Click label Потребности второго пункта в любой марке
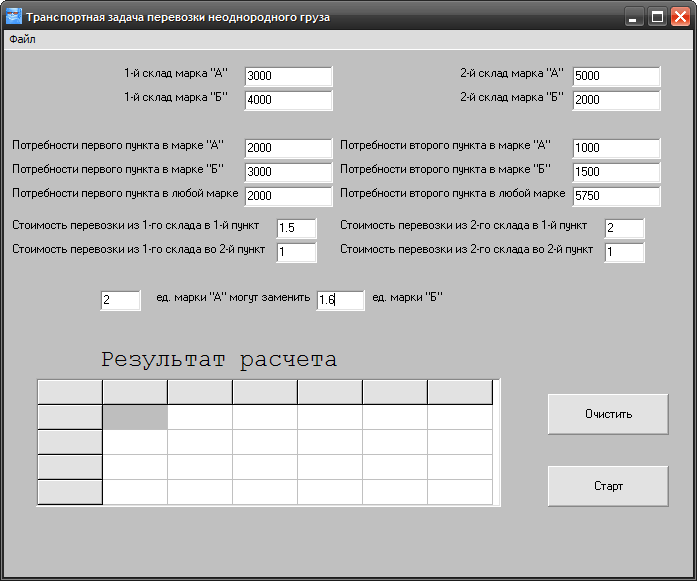Screen dimensions: 697x581 tap(453, 193)
